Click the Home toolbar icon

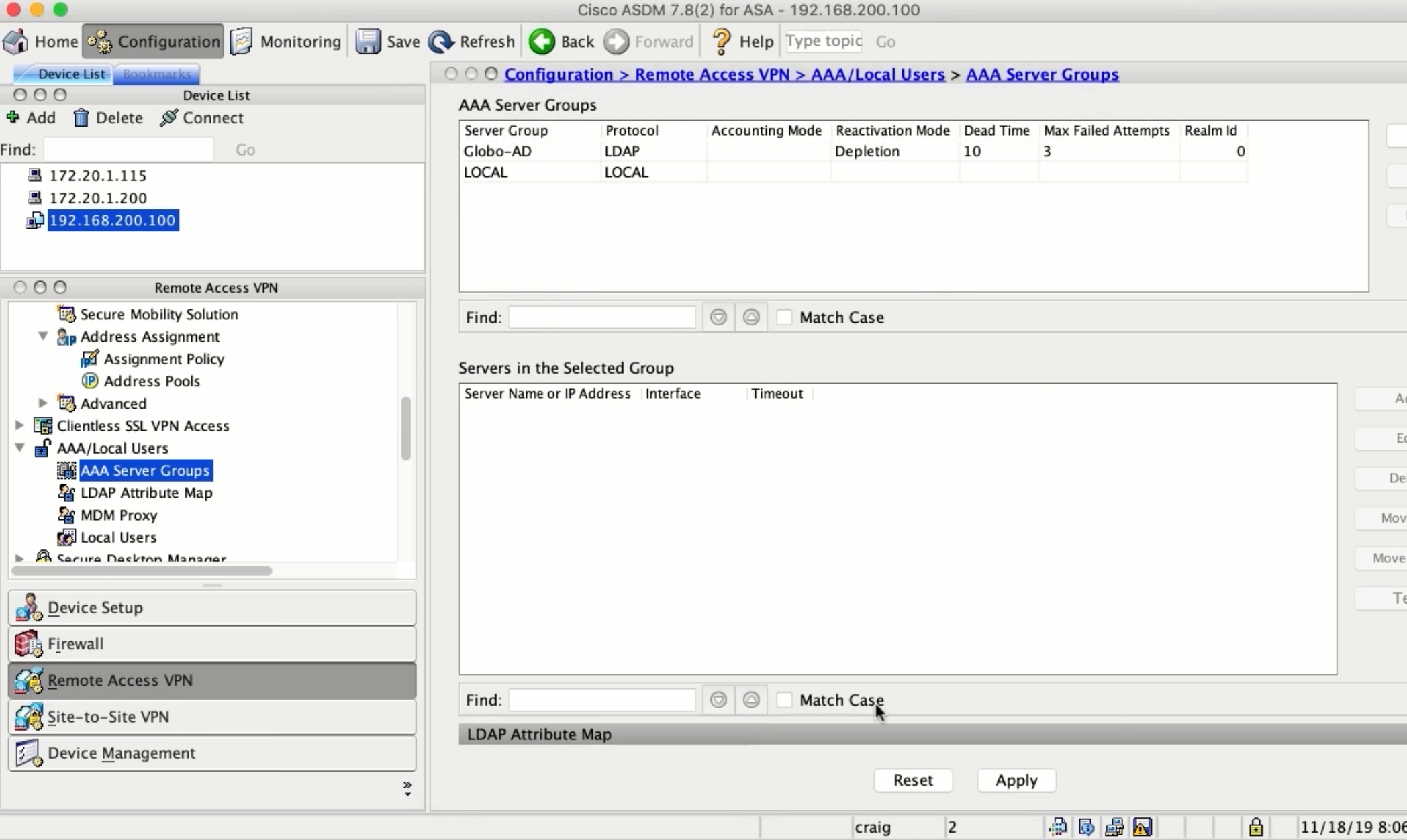pyautogui.click(x=15, y=42)
